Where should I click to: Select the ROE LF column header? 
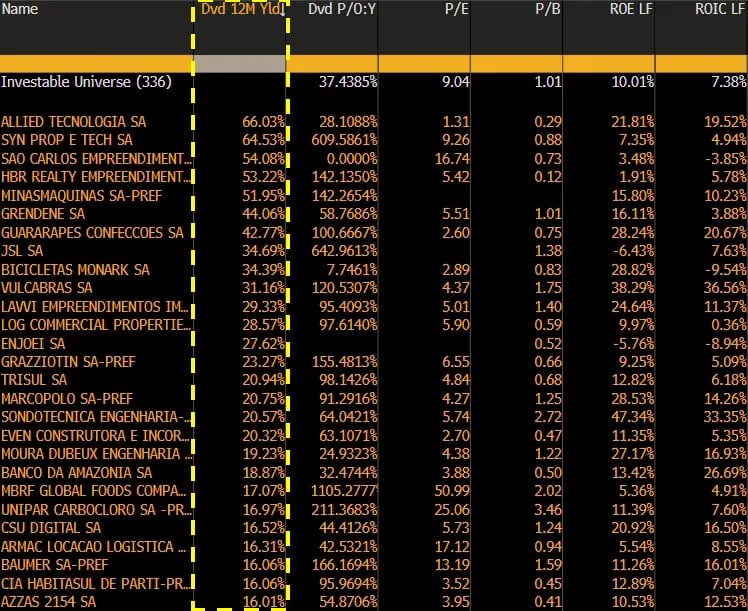[x=631, y=9]
